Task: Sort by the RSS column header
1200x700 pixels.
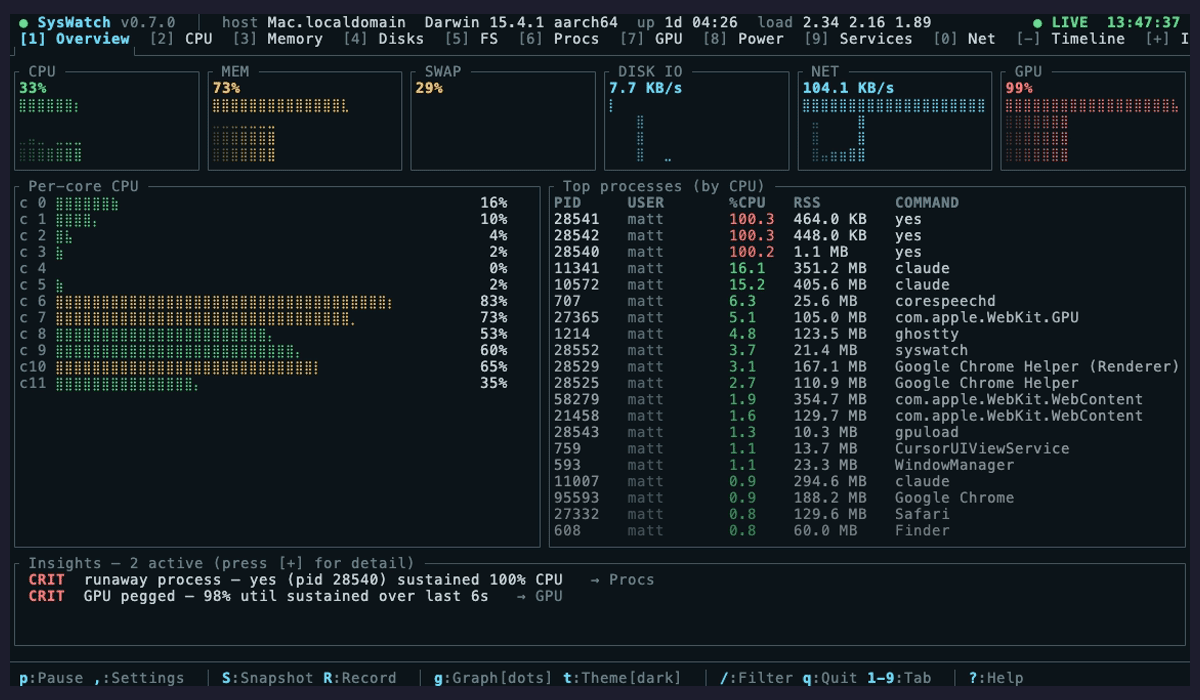Action: [807, 203]
